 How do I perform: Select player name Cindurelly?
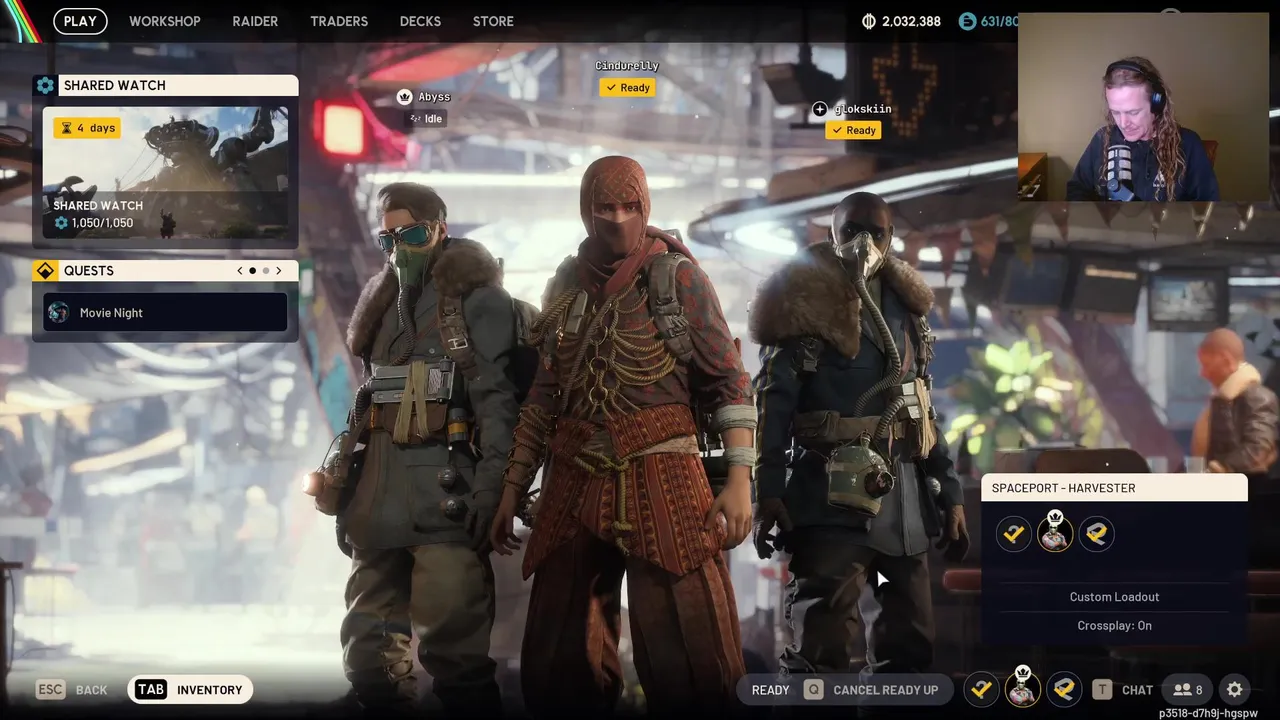627,66
